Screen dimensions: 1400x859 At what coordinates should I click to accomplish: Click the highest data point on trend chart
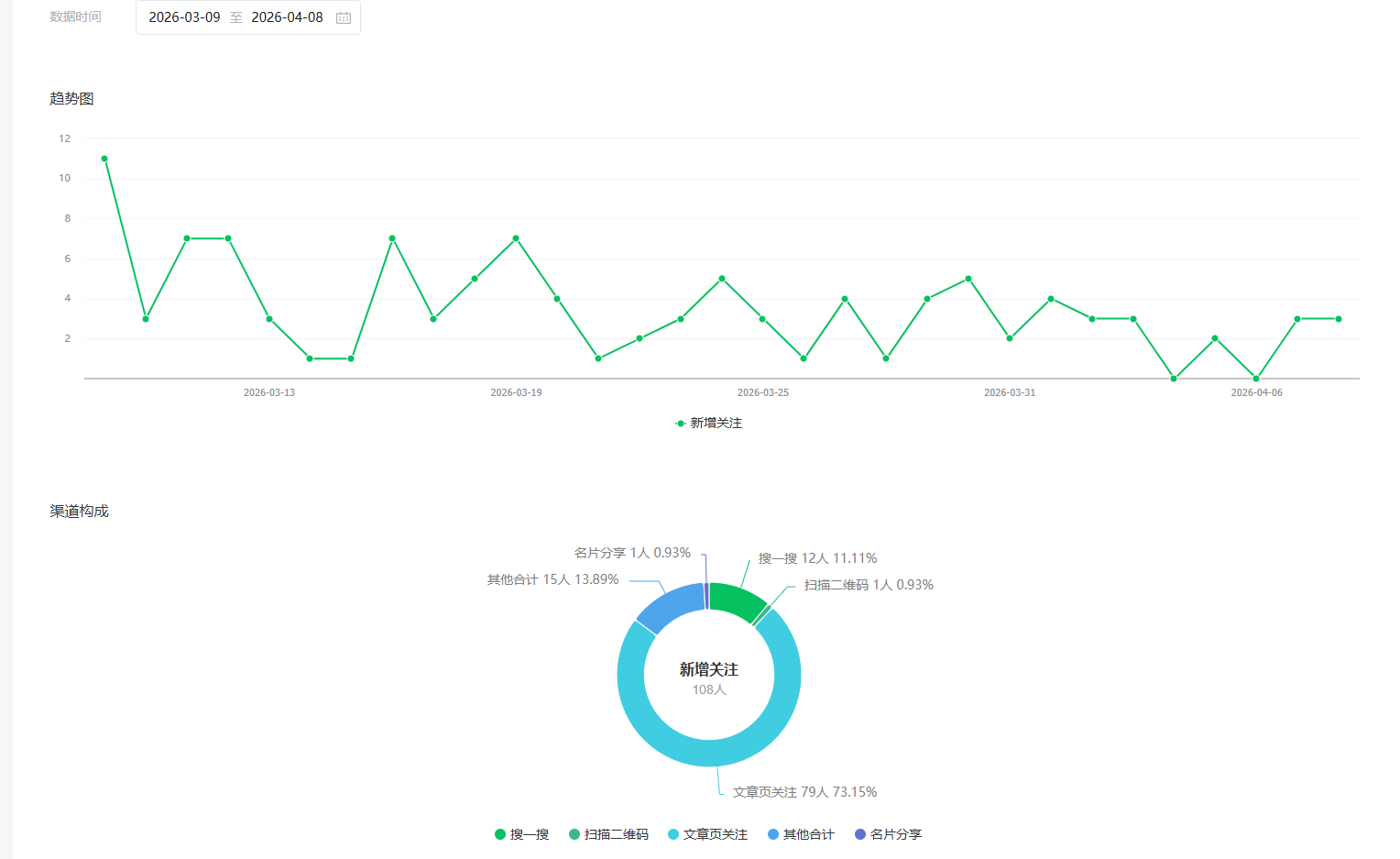coord(104,159)
